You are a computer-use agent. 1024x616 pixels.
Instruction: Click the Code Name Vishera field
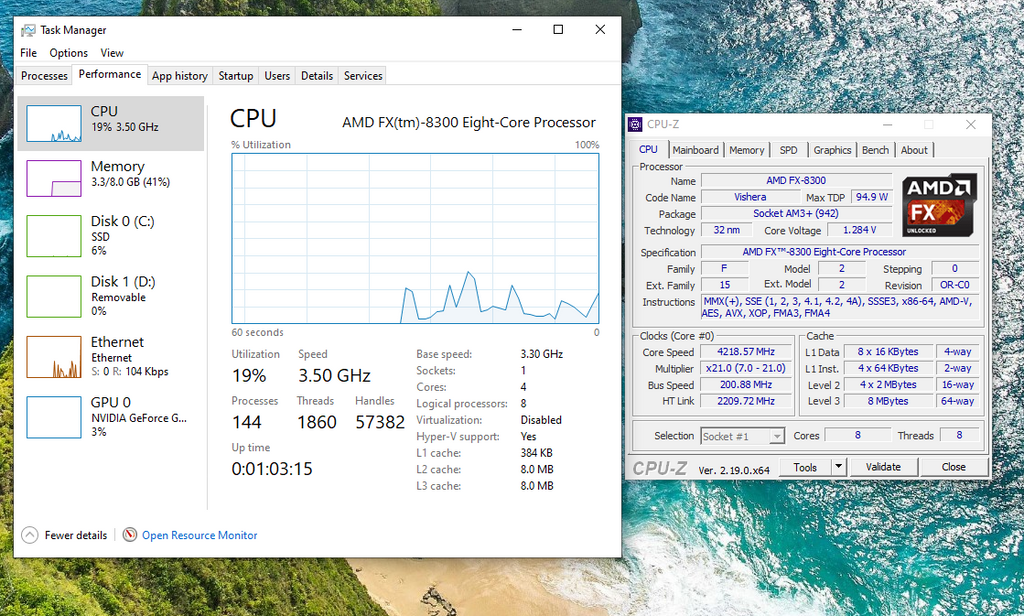tap(750, 197)
